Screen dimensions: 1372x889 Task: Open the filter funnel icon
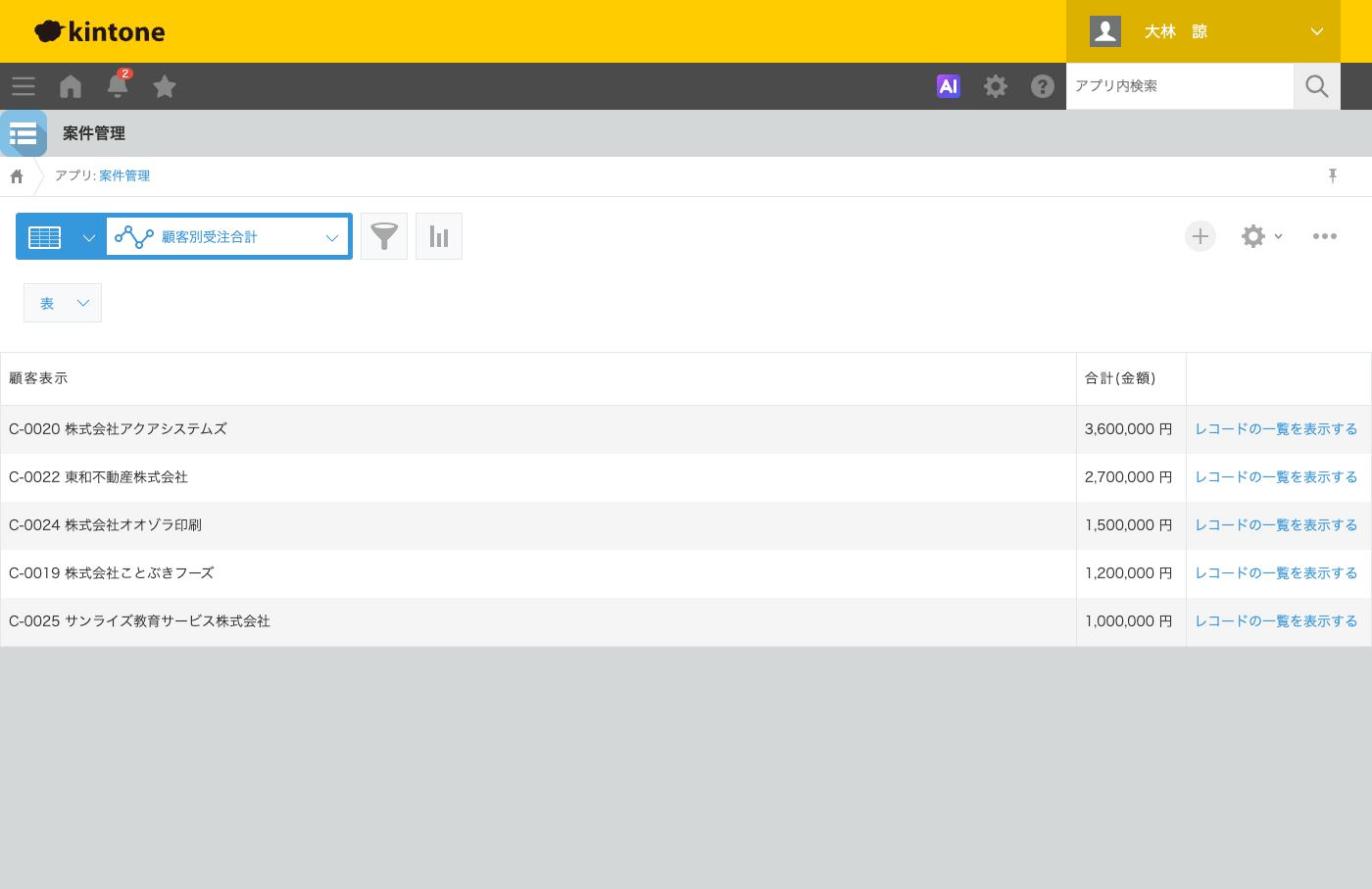click(x=384, y=236)
